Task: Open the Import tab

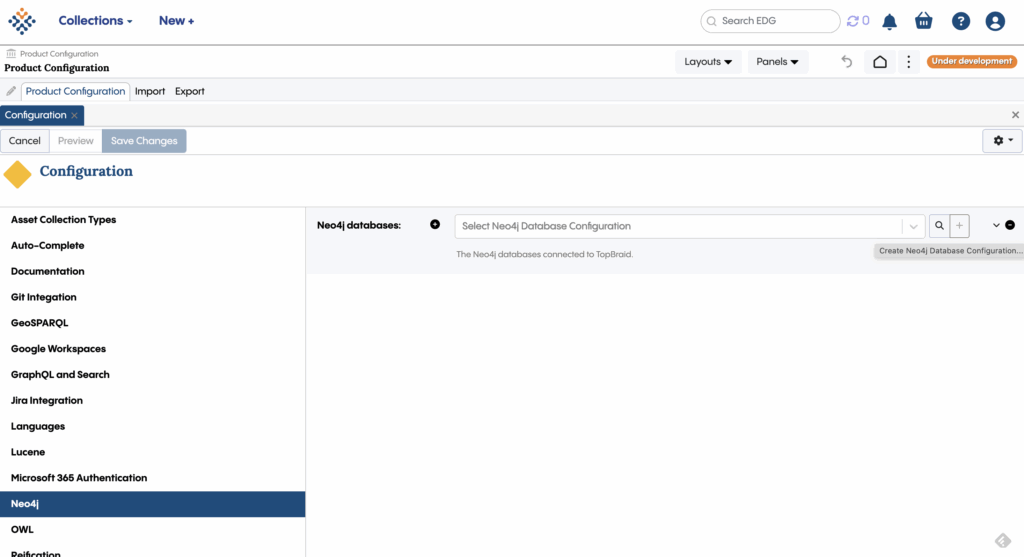Action: click(150, 91)
